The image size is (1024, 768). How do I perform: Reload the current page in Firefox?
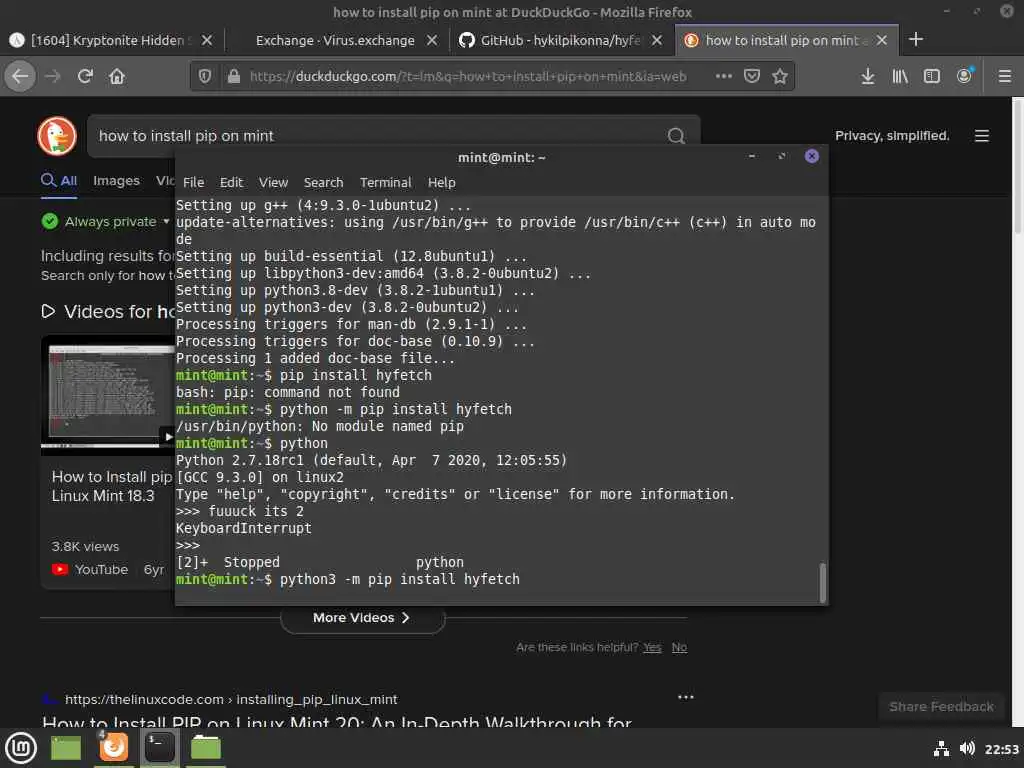[85, 76]
